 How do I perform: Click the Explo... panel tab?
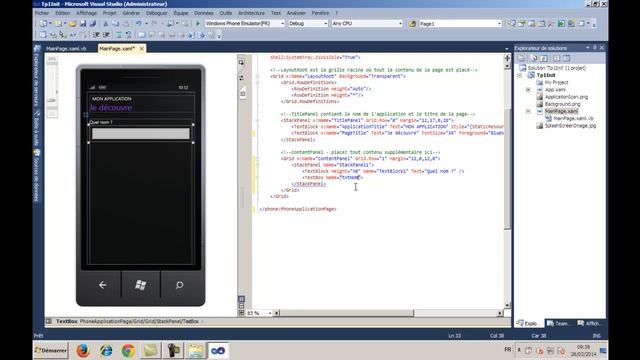[529, 323]
